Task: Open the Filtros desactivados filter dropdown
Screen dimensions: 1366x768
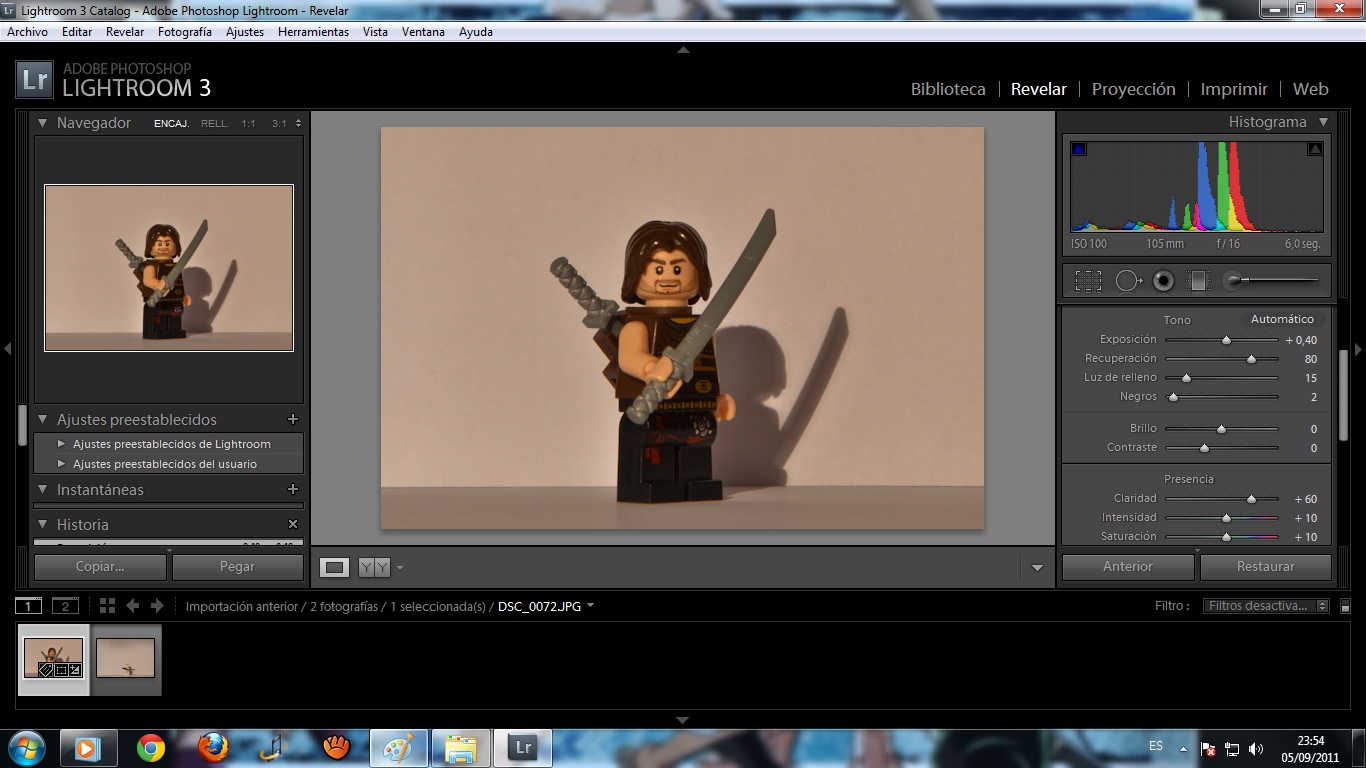Action: point(1266,606)
